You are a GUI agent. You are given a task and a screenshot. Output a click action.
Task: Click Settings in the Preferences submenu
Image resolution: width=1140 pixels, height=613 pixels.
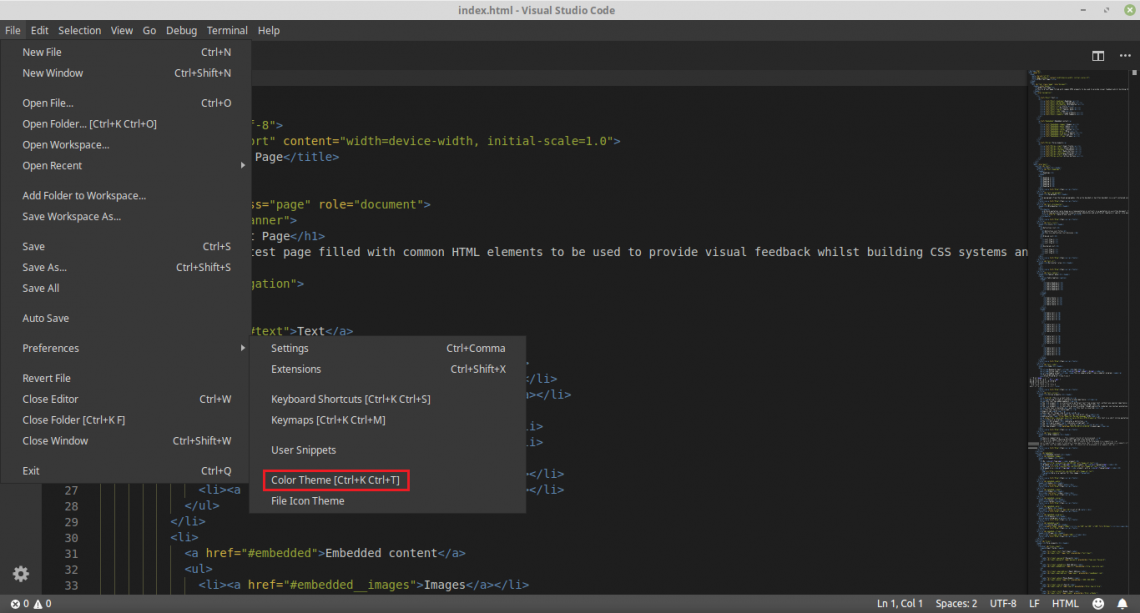(290, 348)
